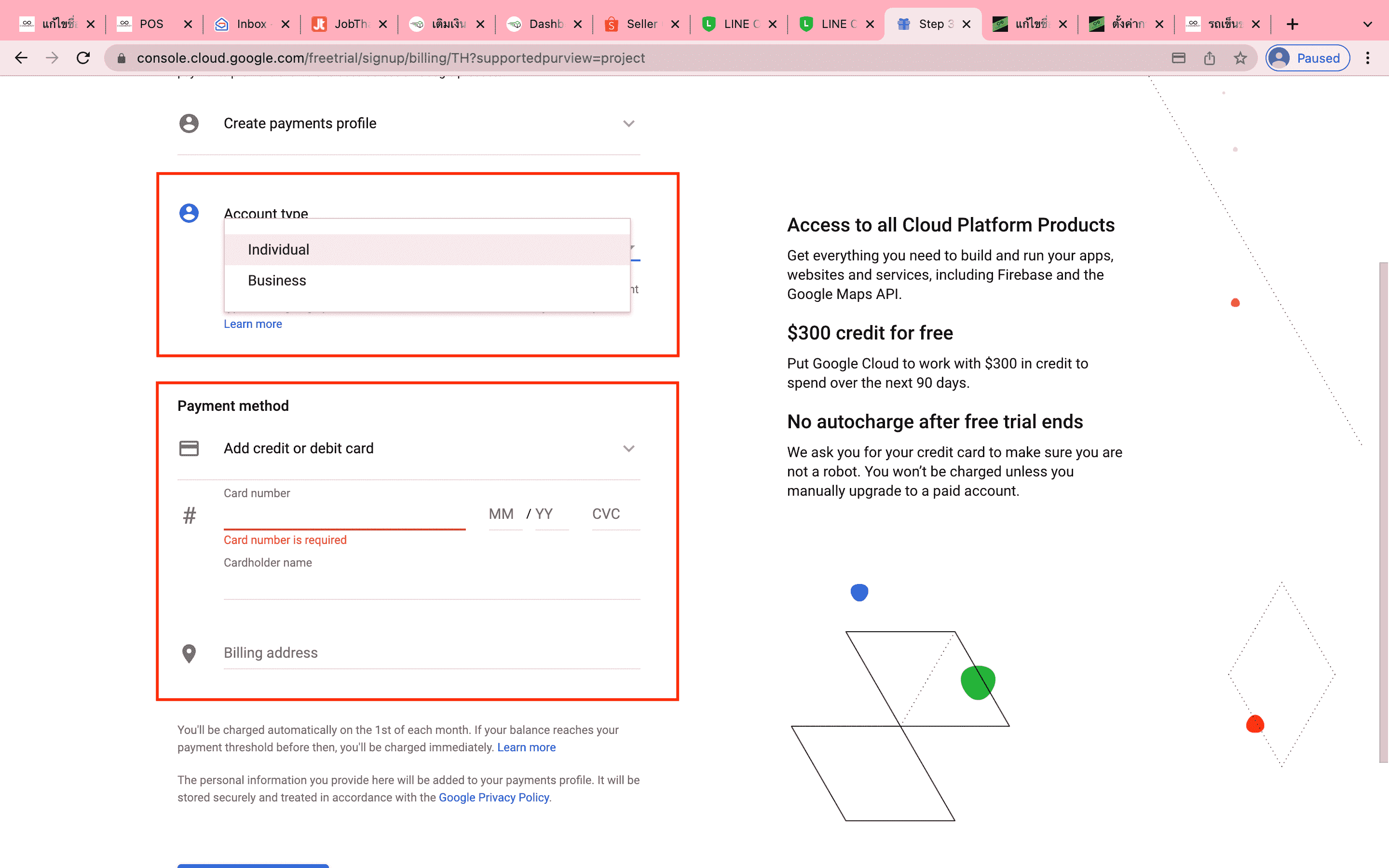
Task: Bookmark this page with the star icon
Action: 1240,58
